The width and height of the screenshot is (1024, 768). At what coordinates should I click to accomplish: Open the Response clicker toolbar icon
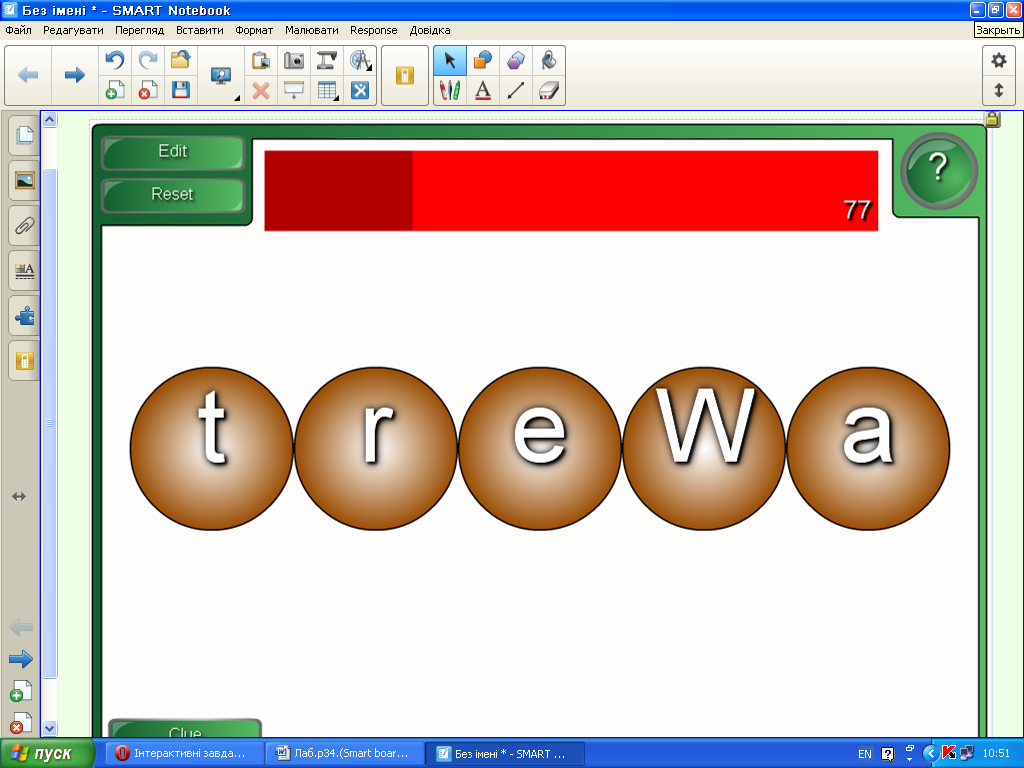pos(405,75)
